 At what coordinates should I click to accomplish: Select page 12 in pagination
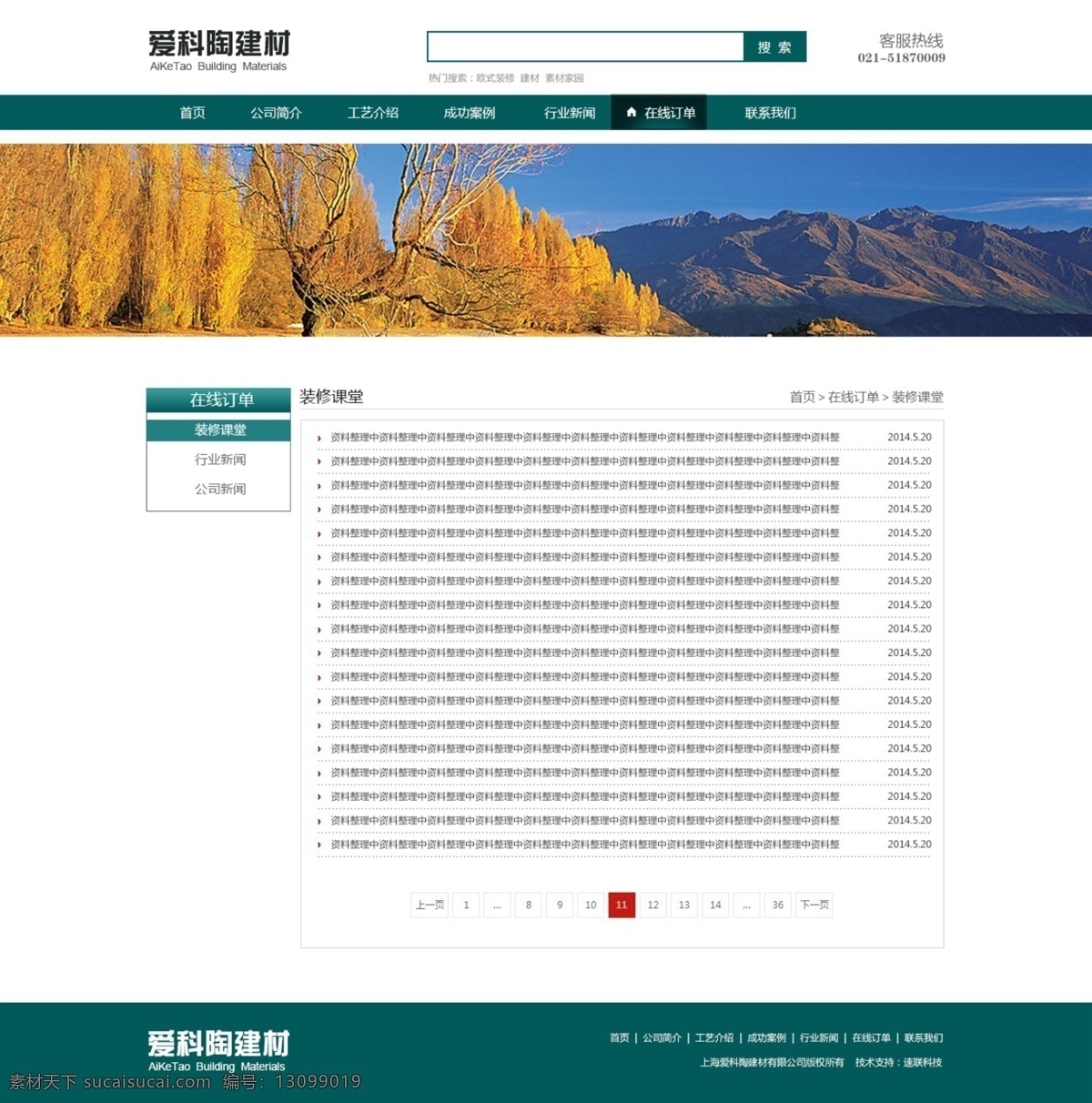[x=652, y=905]
